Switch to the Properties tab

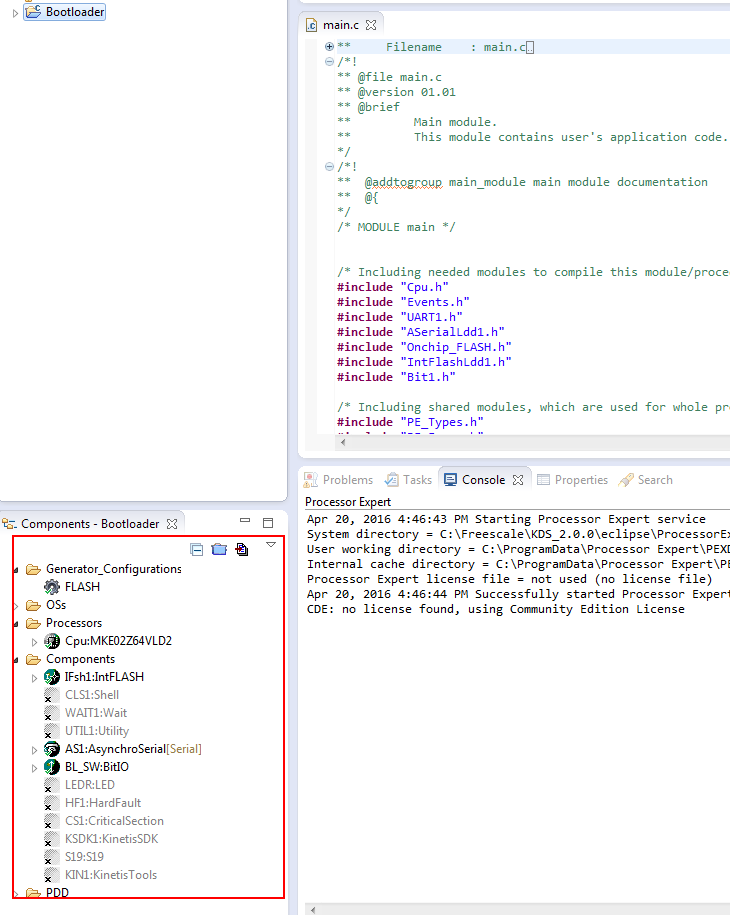[572, 480]
